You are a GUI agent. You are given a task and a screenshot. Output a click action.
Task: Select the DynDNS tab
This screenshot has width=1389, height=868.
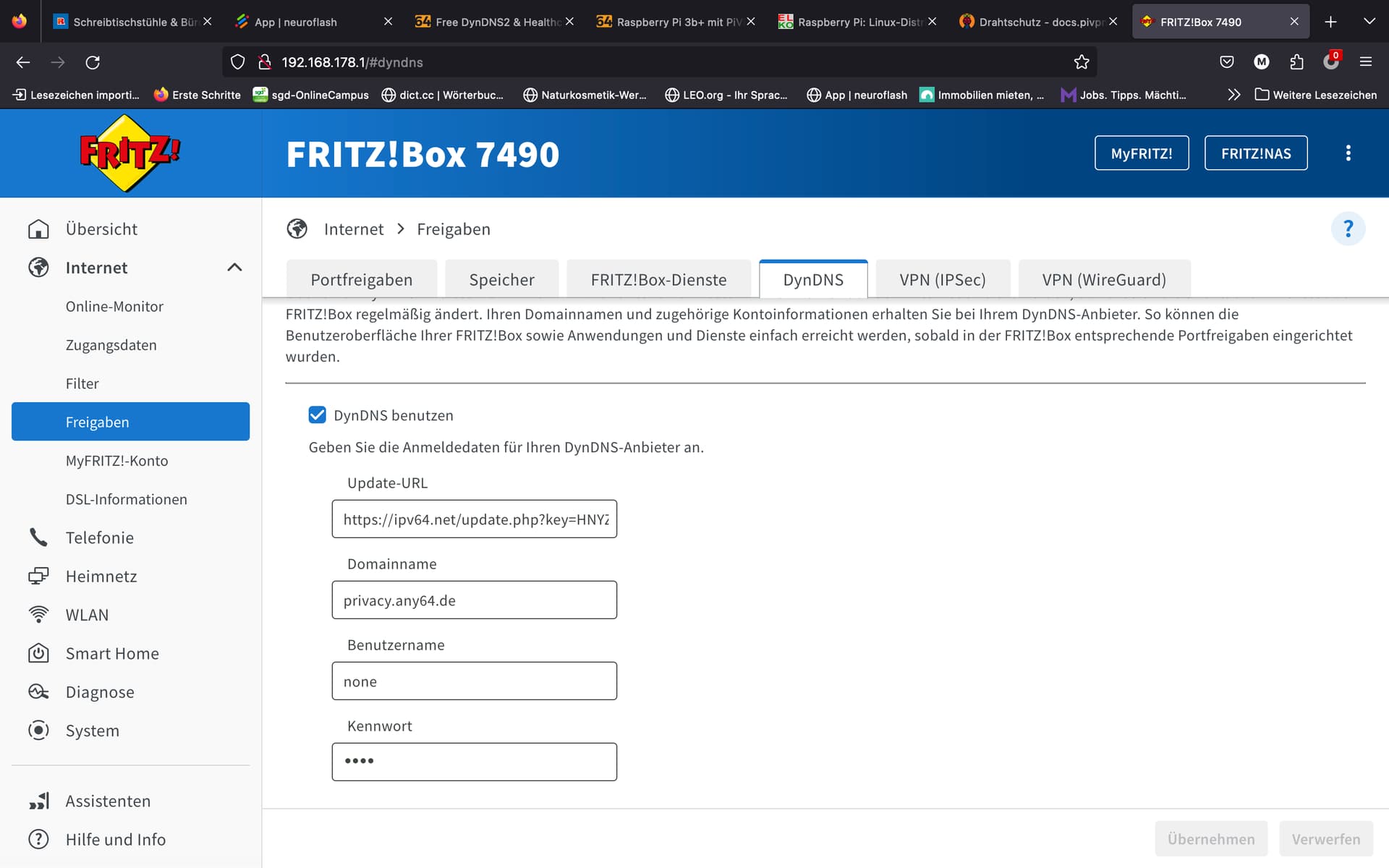[x=813, y=279]
